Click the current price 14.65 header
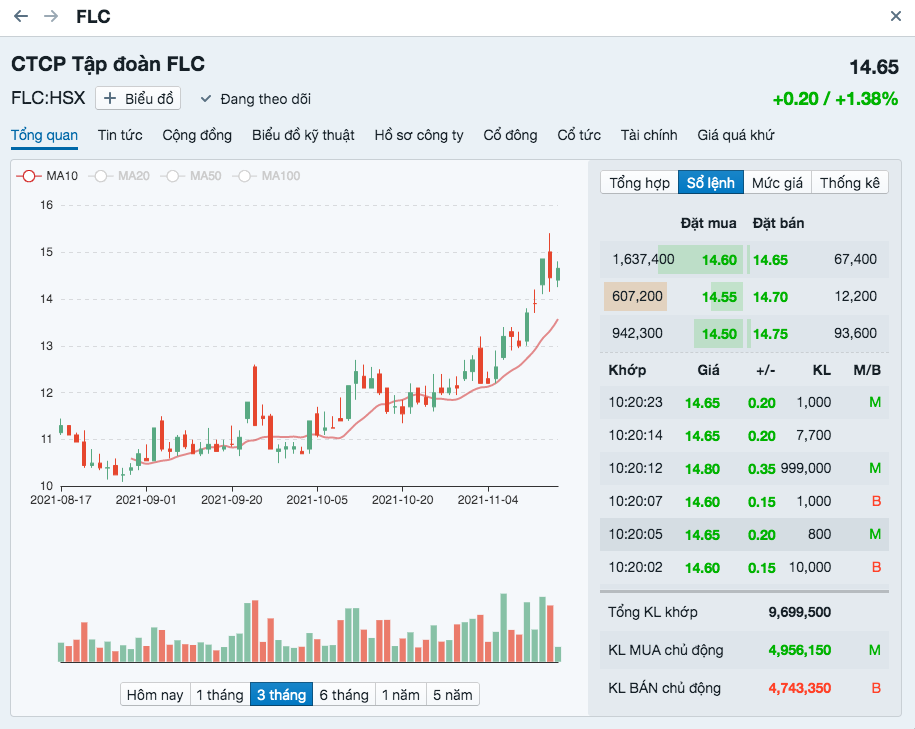This screenshot has height=729, width=915. [874, 67]
